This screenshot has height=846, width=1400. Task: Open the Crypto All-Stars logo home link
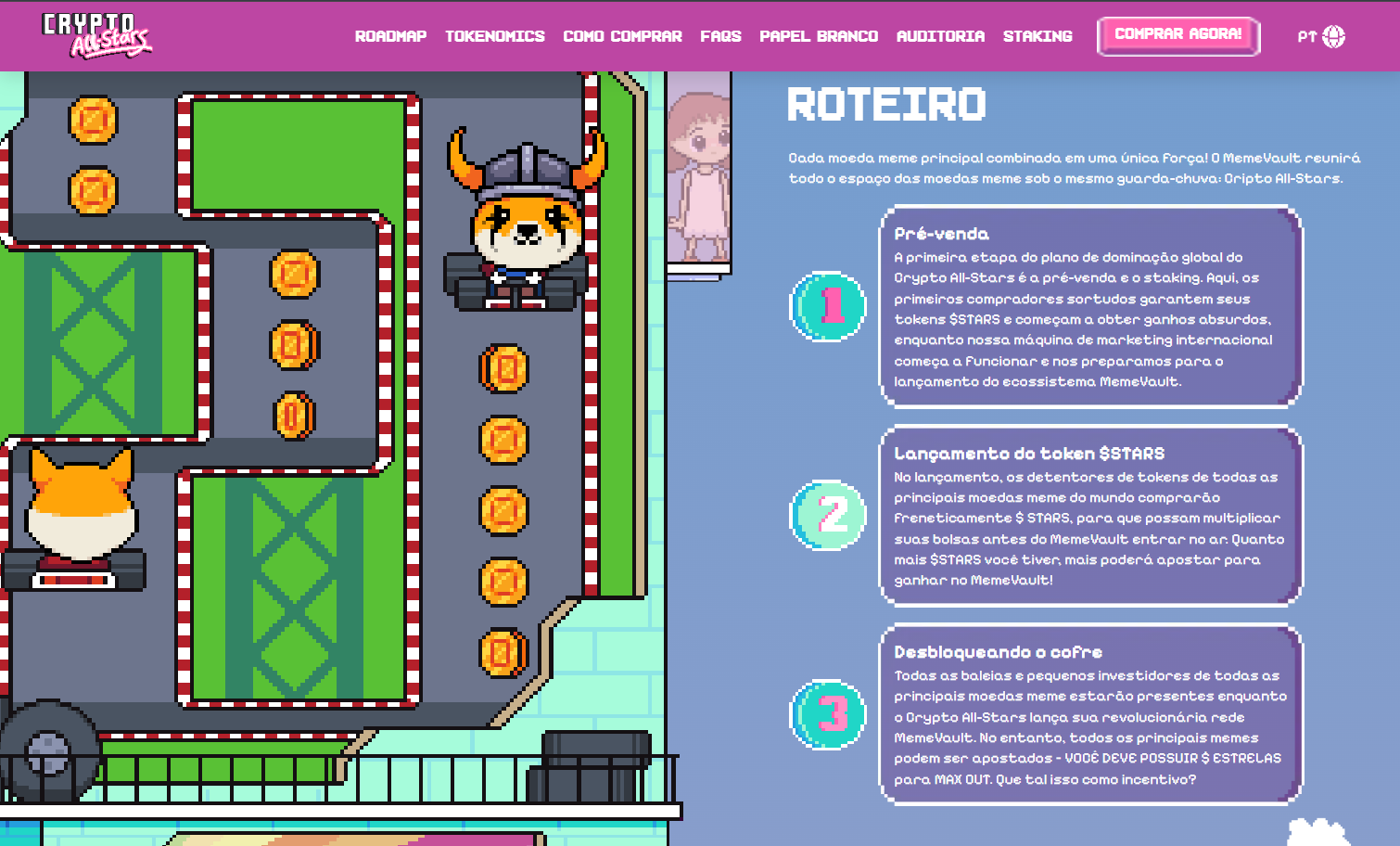96,35
